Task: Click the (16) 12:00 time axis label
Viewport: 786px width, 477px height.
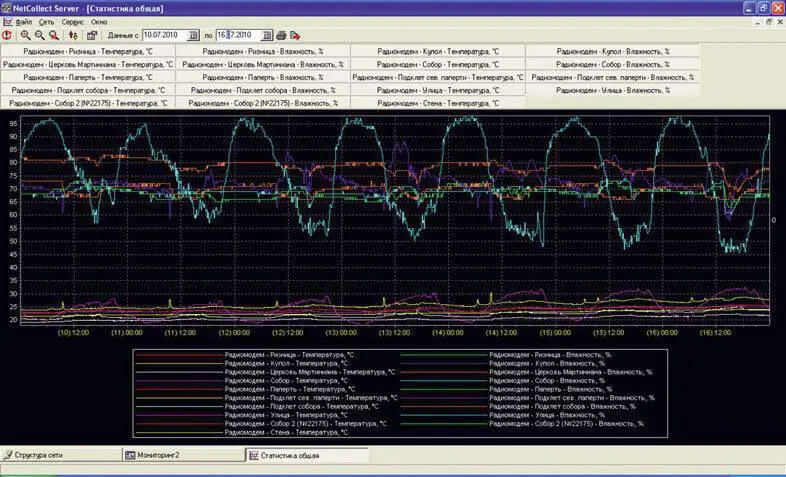Action: coord(715,333)
